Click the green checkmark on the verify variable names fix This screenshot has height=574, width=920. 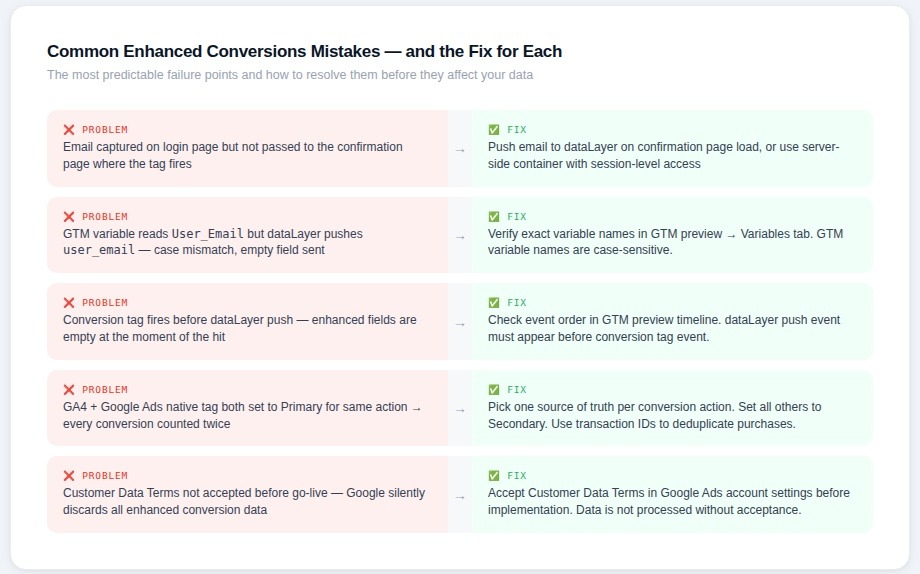point(494,217)
